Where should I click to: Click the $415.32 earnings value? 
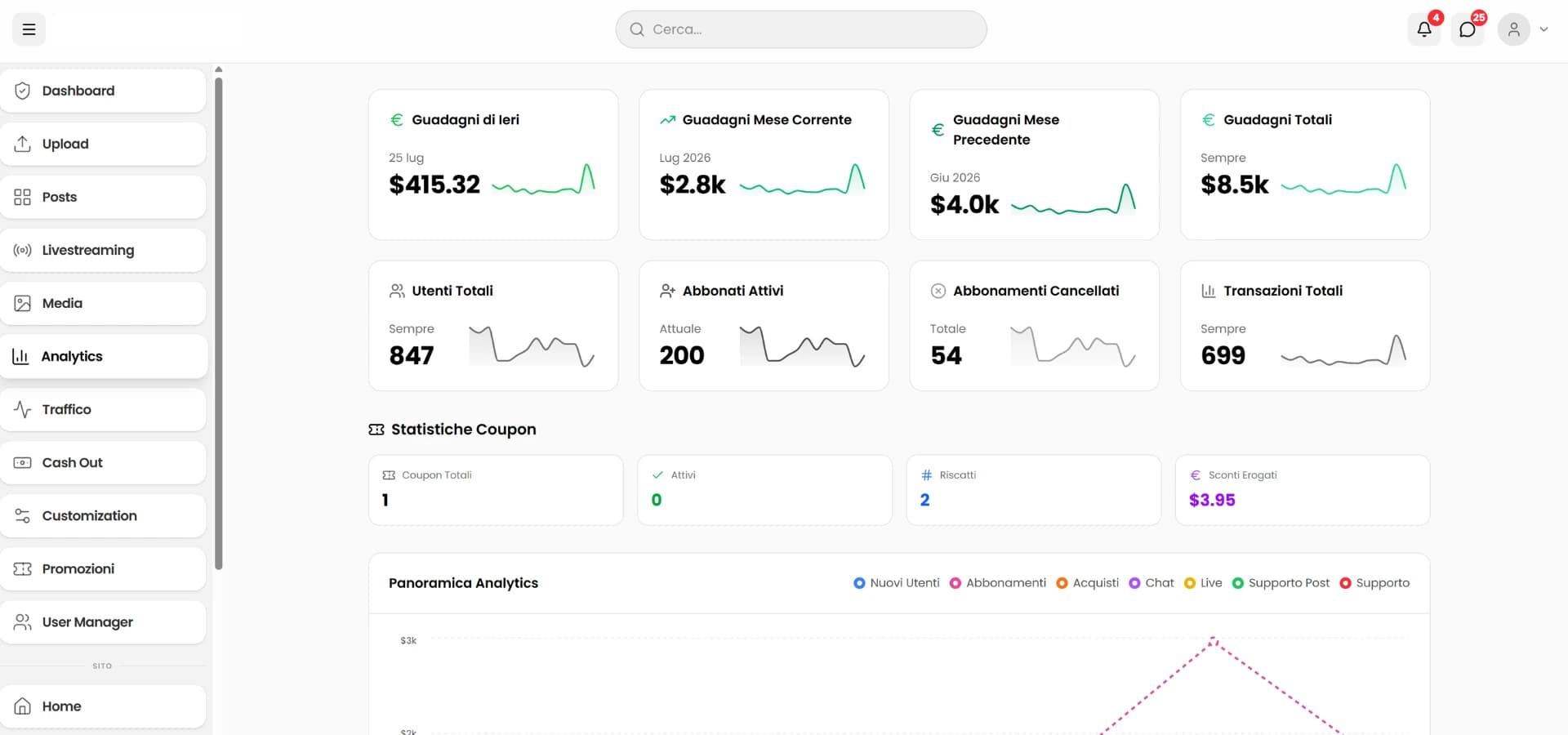[x=434, y=185]
